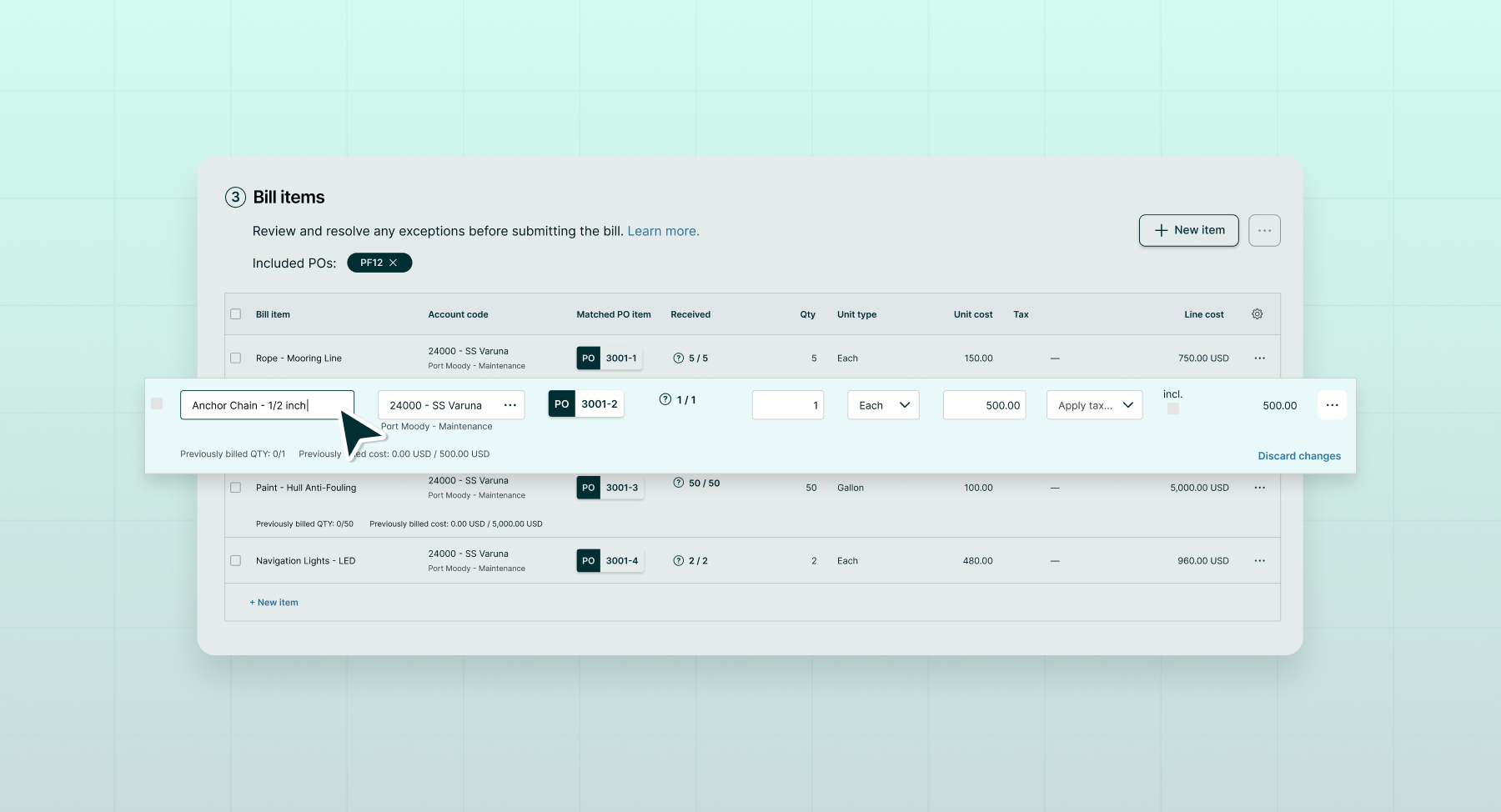Select the PO 3001-2 matched item badge
The width and height of the screenshot is (1501, 812).
tap(586, 403)
